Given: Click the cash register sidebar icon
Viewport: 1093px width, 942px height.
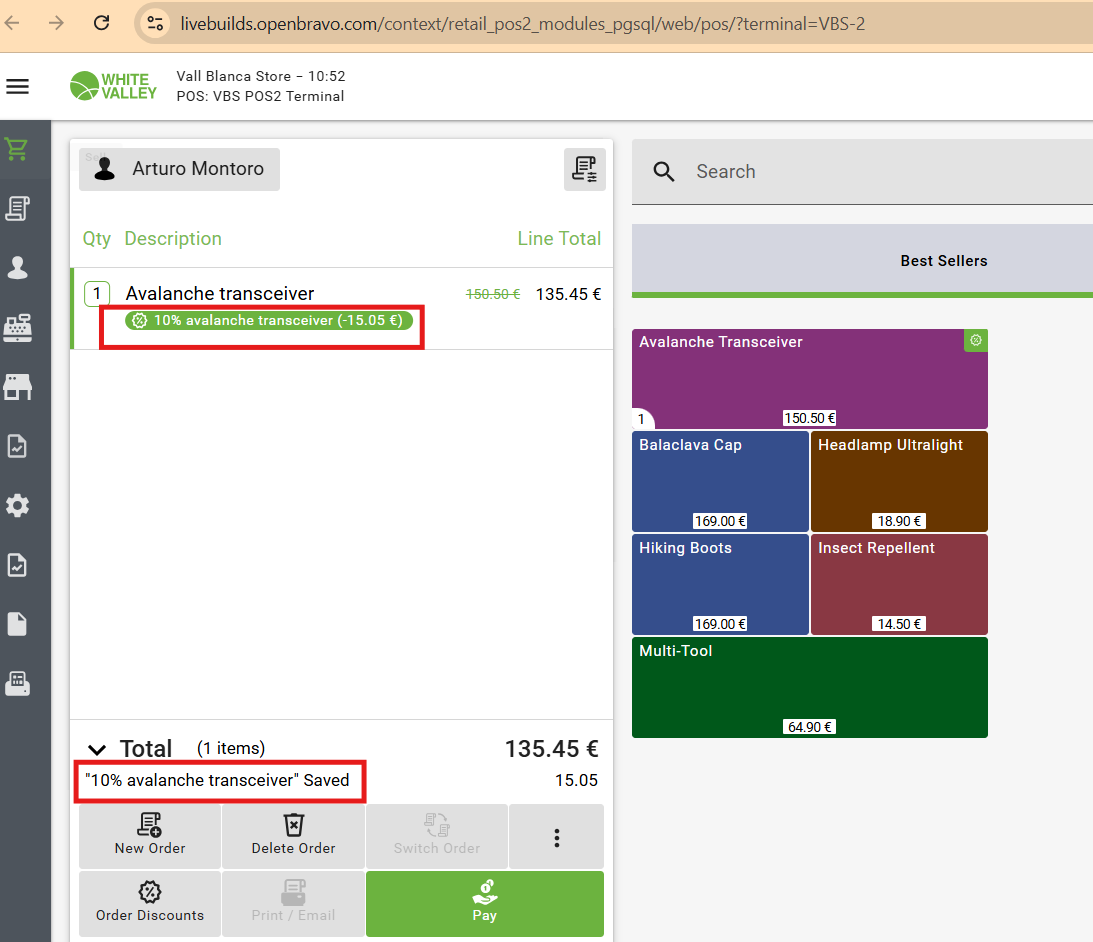Looking at the screenshot, I should point(17,327).
